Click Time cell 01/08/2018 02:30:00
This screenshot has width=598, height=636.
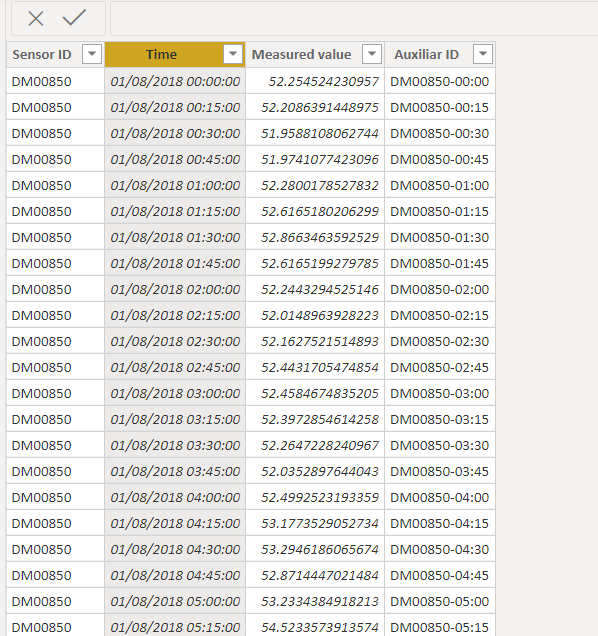click(x=175, y=341)
